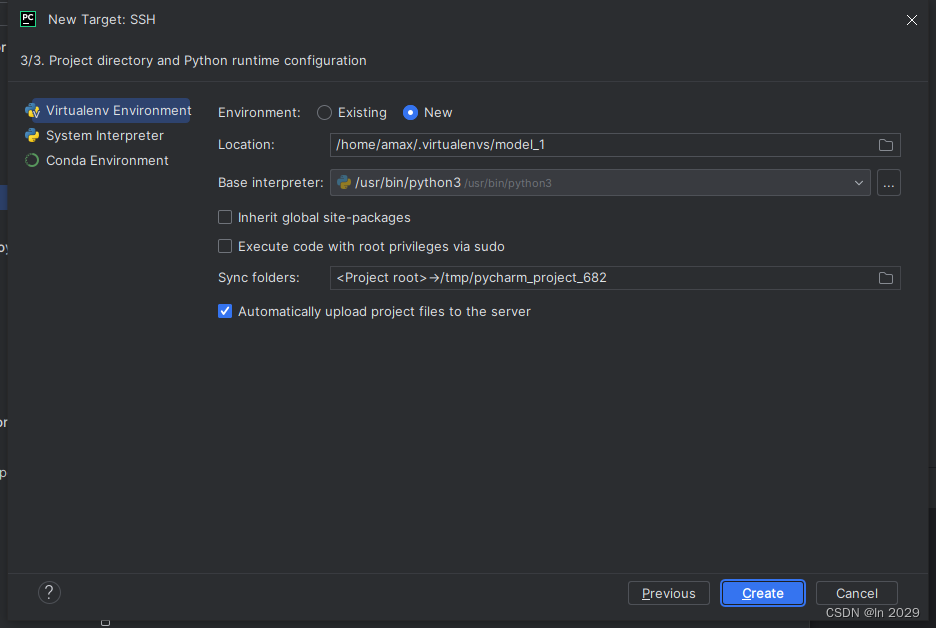
Task: Go back with the Previous button
Action: point(669,593)
